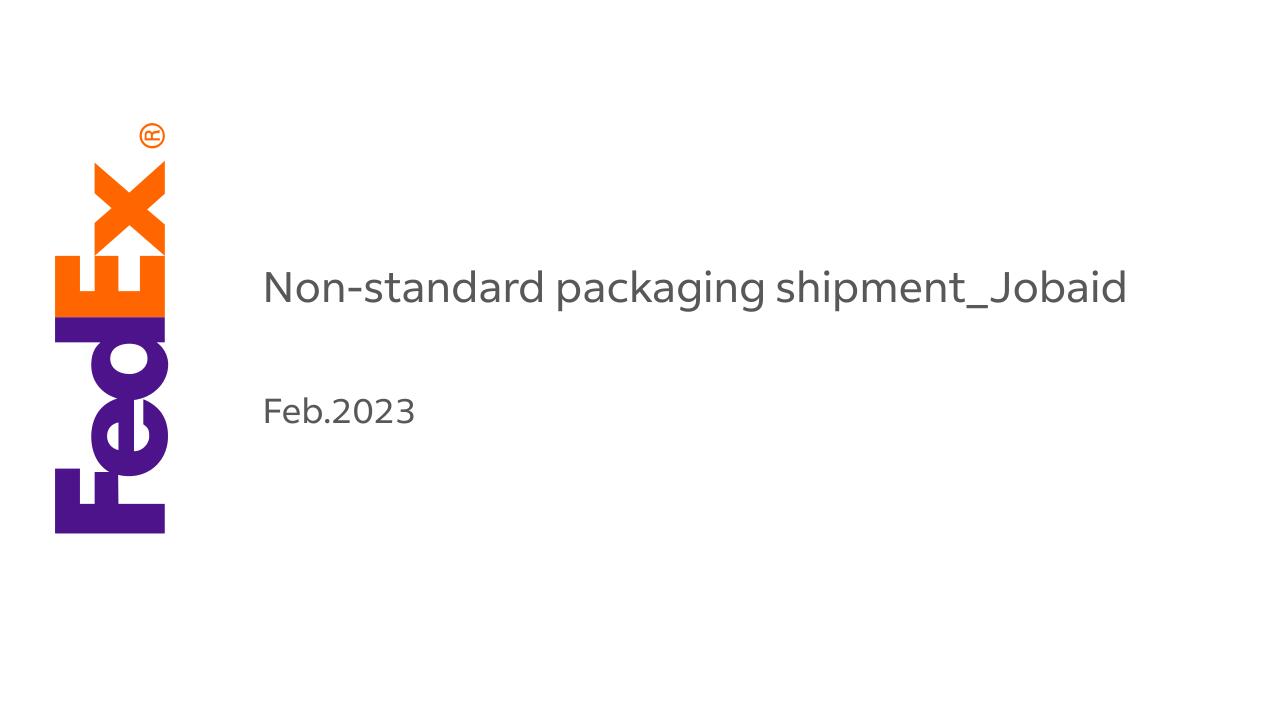Select the purple "Fed" portion of the logo
The width and height of the screenshot is (1267, 712).
(x=112, y=425)
